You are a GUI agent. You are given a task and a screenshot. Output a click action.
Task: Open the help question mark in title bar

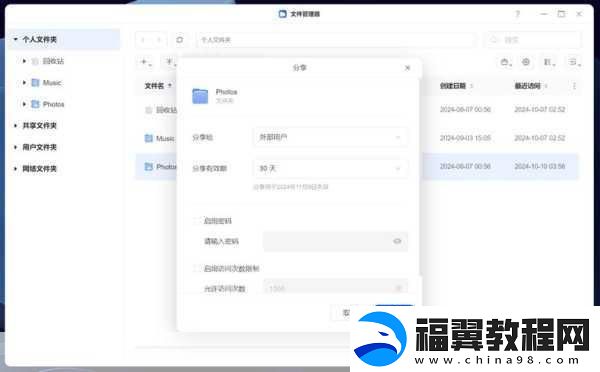tap(517, 14)
